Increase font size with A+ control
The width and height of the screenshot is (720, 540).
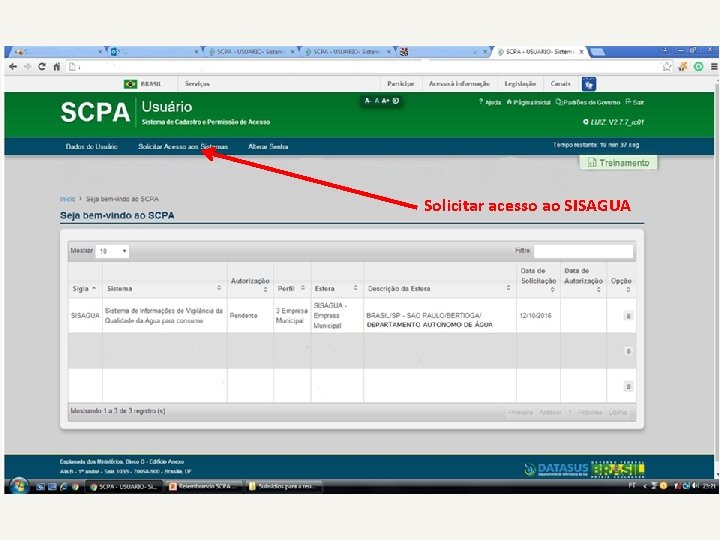click(385, 101)
